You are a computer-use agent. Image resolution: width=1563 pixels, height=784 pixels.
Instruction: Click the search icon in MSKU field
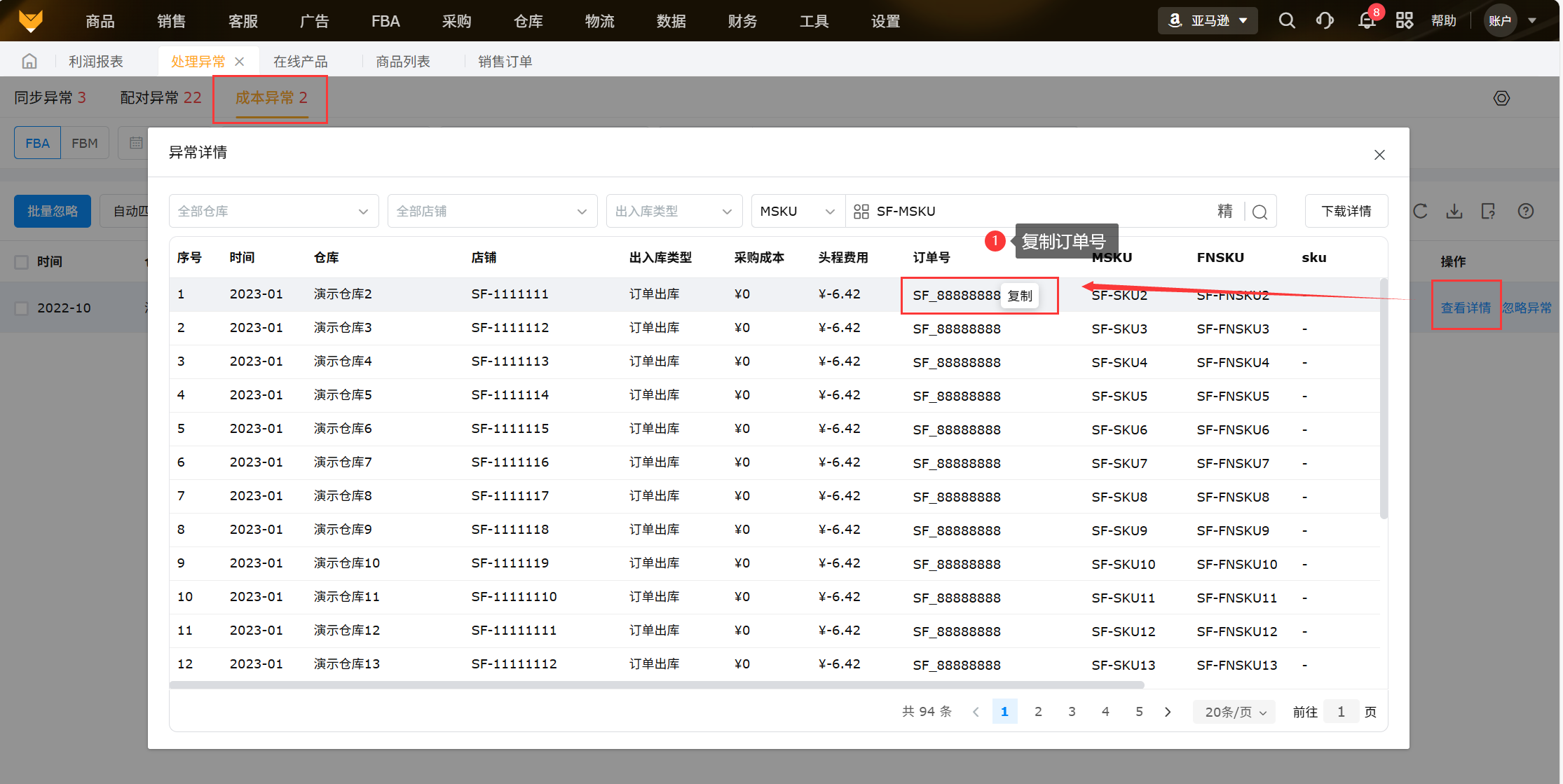1260,212
